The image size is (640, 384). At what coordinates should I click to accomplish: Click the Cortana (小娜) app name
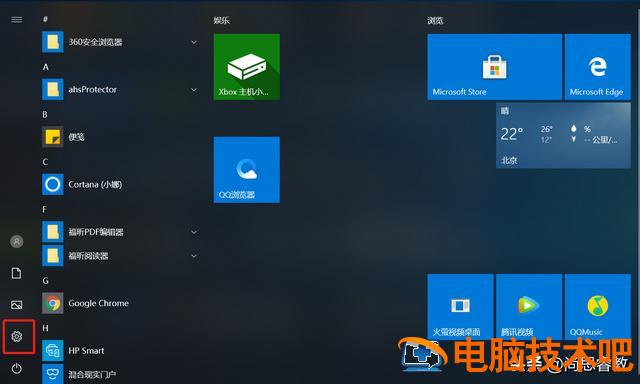tap(95, 184)
